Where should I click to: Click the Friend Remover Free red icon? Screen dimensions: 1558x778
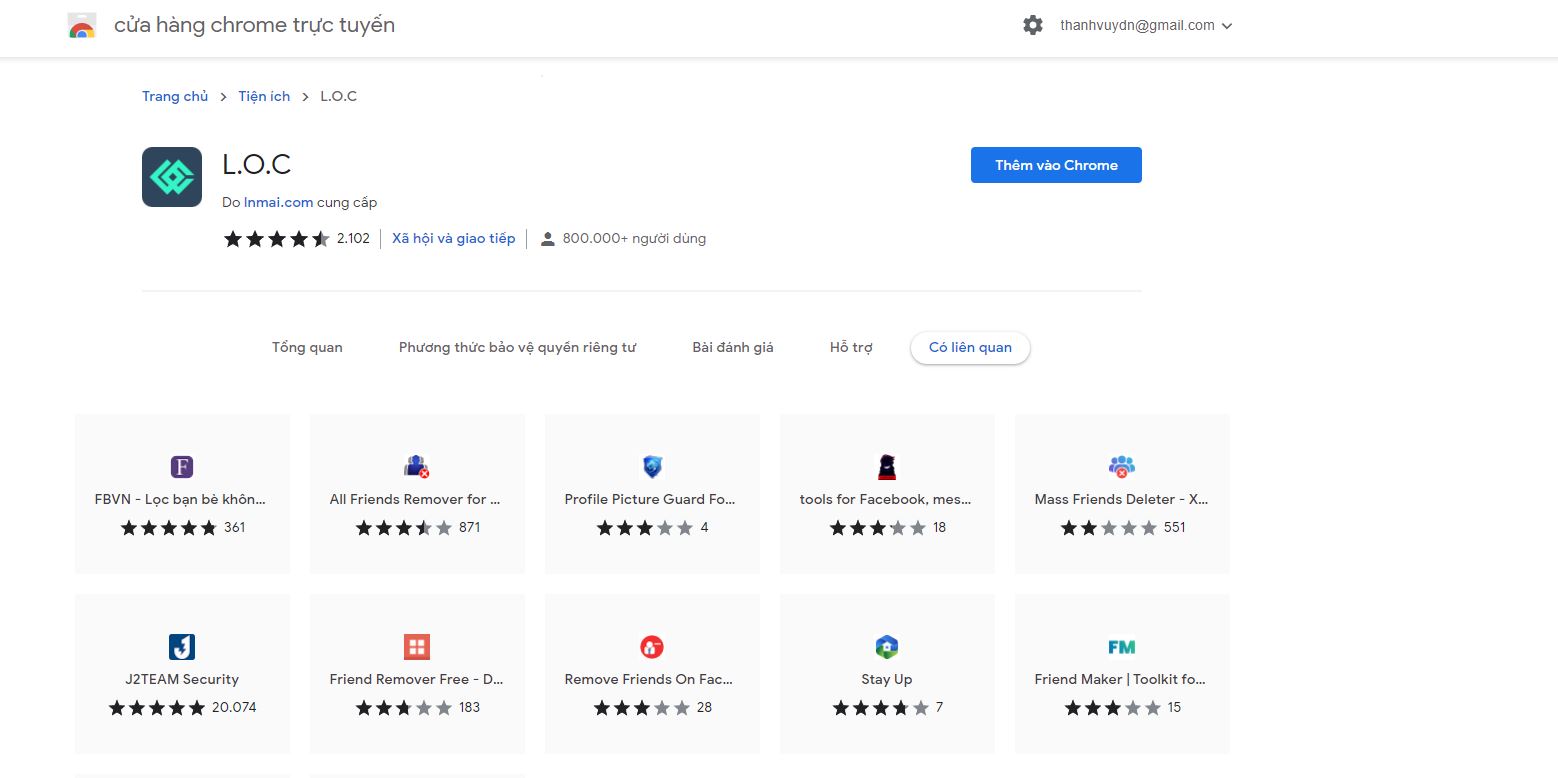417,646
